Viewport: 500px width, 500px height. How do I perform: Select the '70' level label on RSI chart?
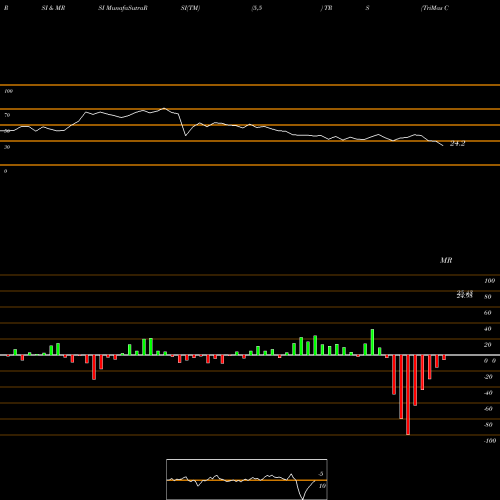coord(7,115)
